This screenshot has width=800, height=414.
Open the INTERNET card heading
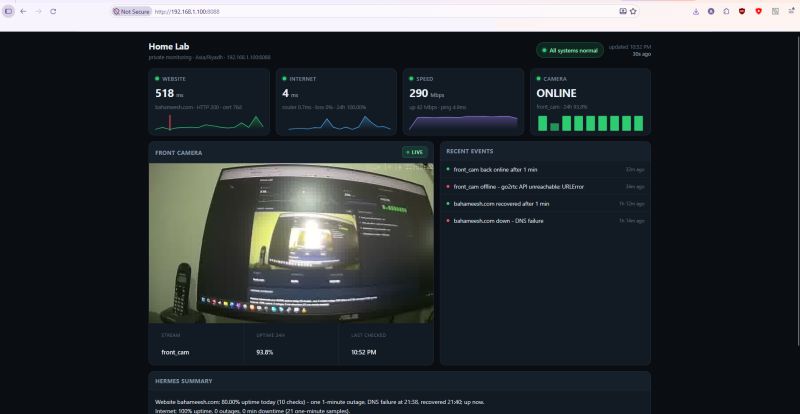tap(303, 79)
